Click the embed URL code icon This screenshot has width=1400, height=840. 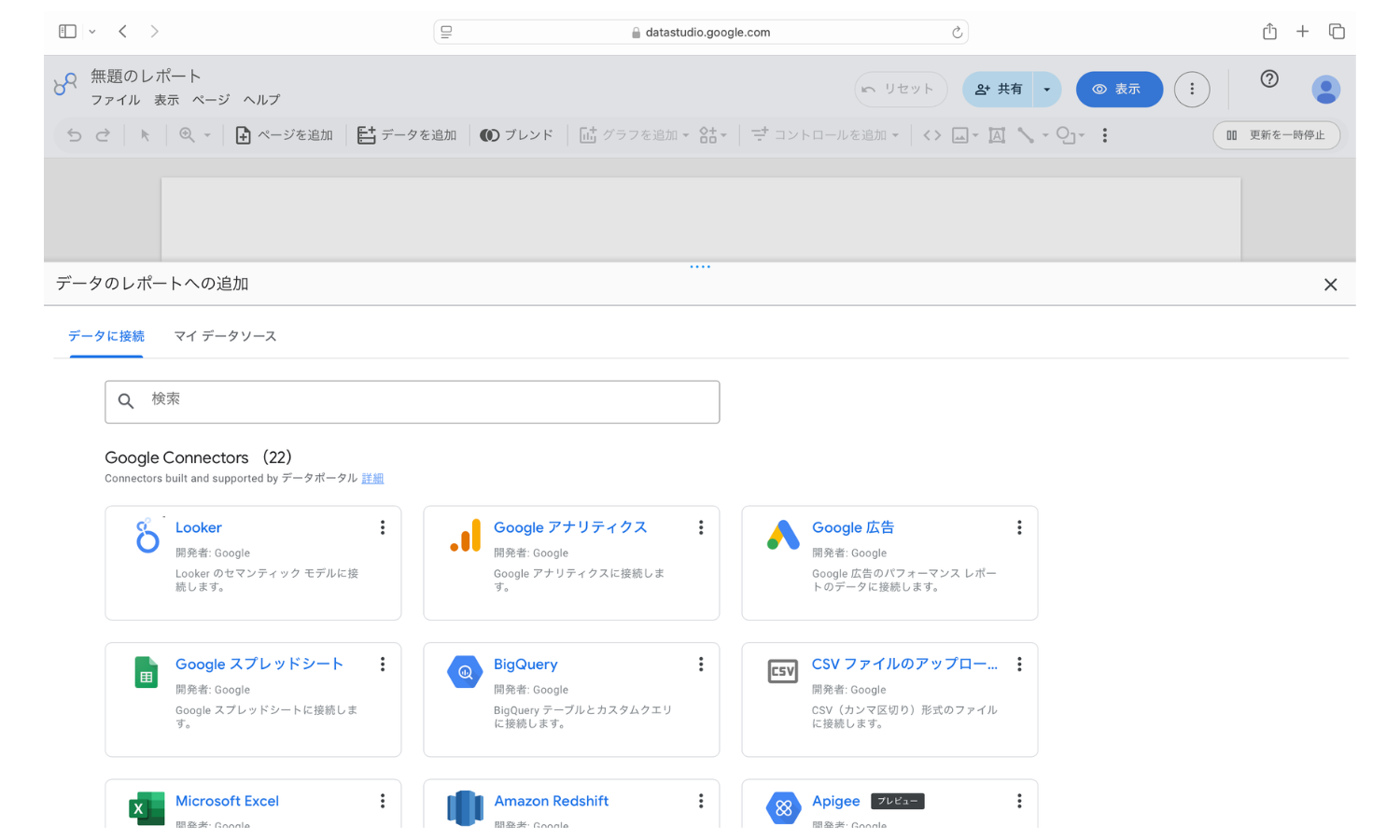[x=931, y=135]
